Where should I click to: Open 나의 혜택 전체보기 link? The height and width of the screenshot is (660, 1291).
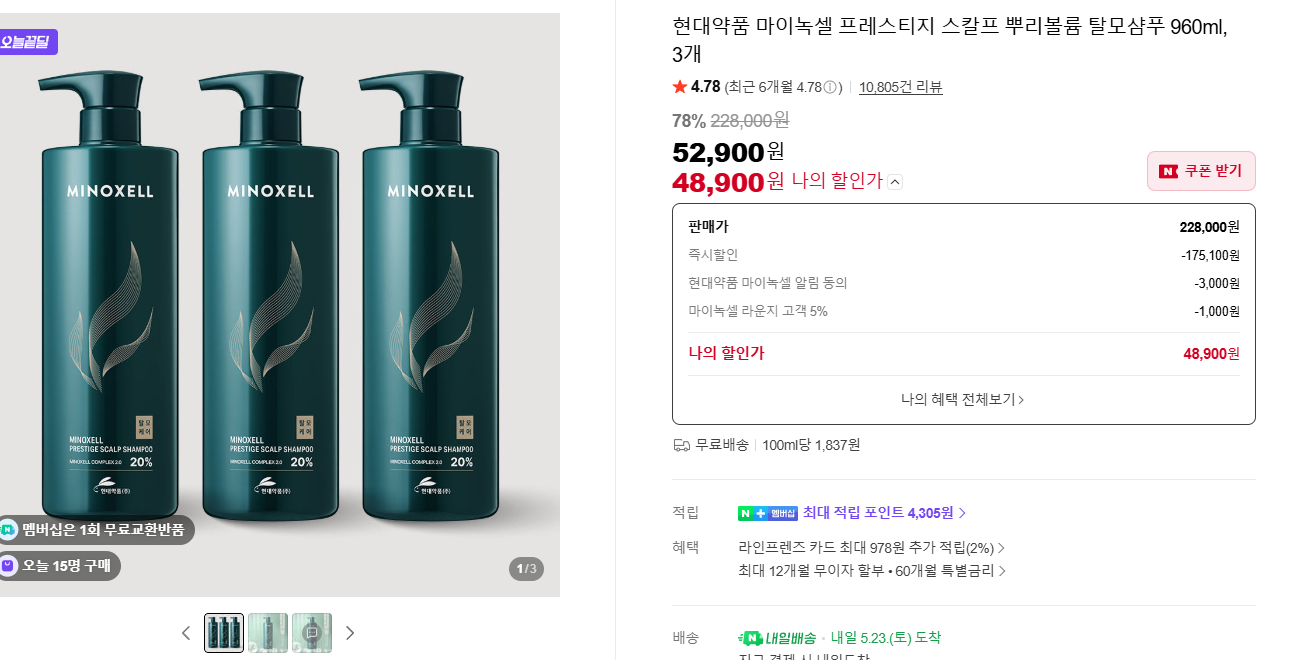pos(963,399)
